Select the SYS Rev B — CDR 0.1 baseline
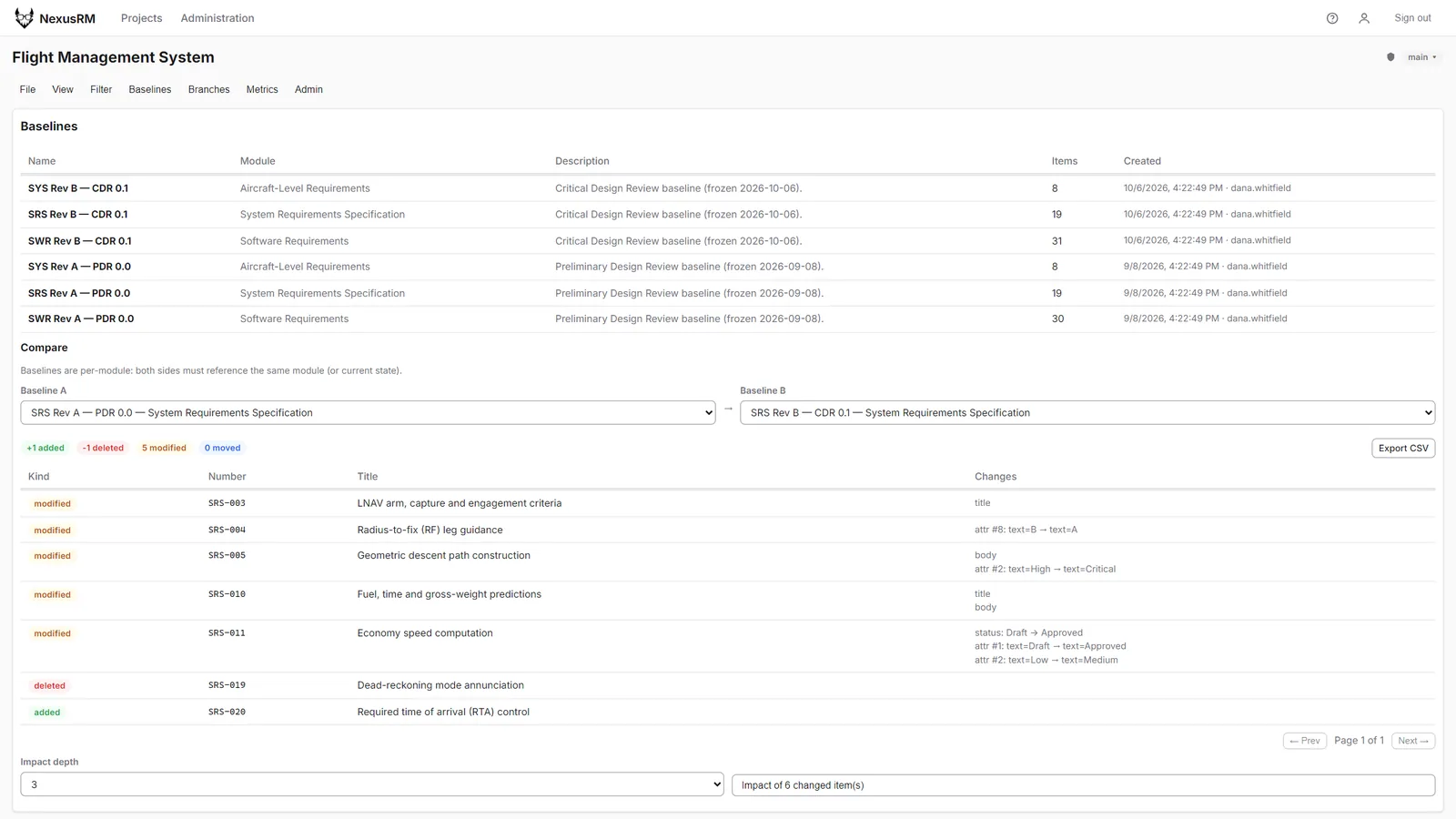1456x819 pixels. [78, 188]
